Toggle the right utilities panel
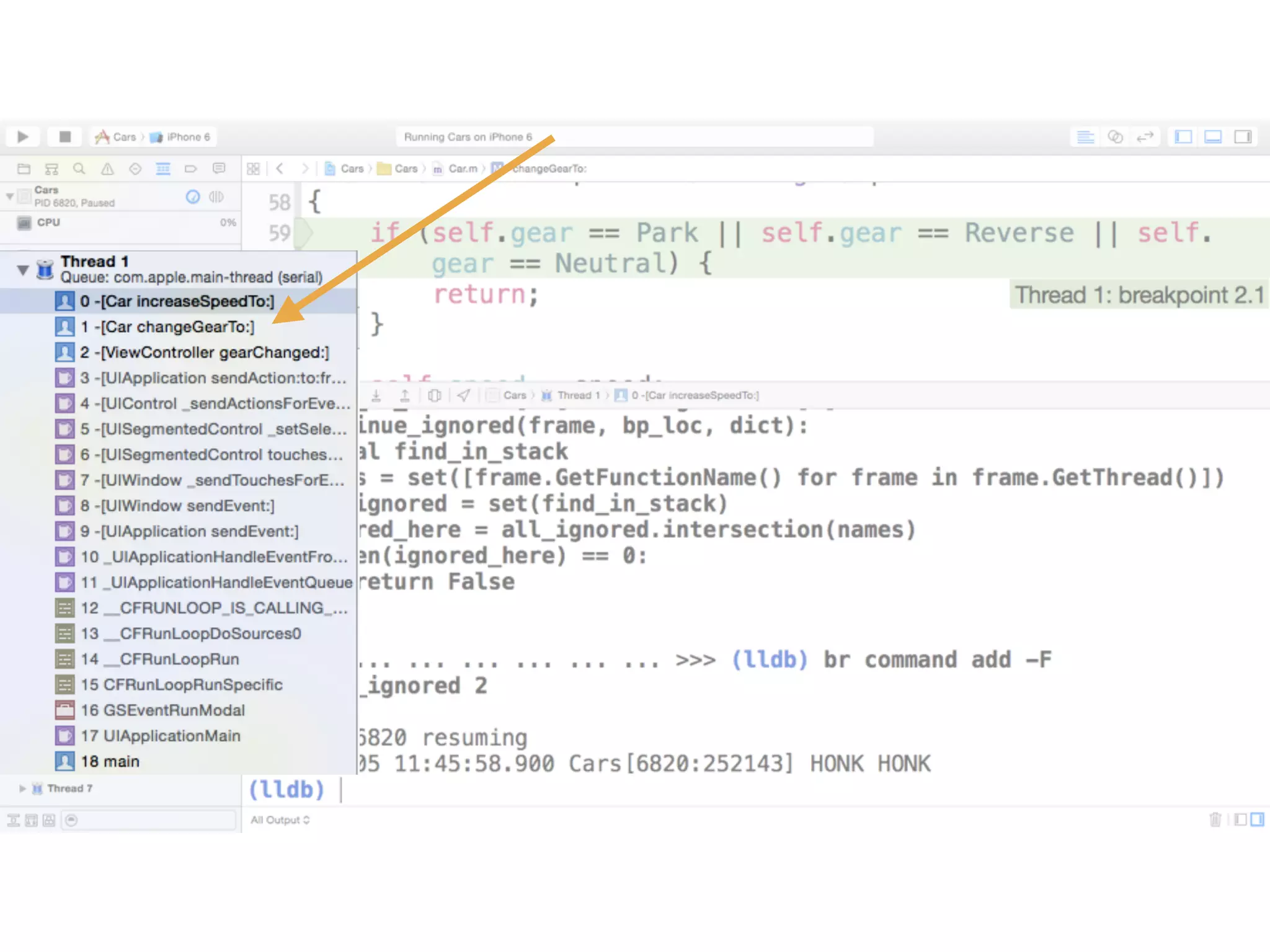 [x=1243, y=136]
